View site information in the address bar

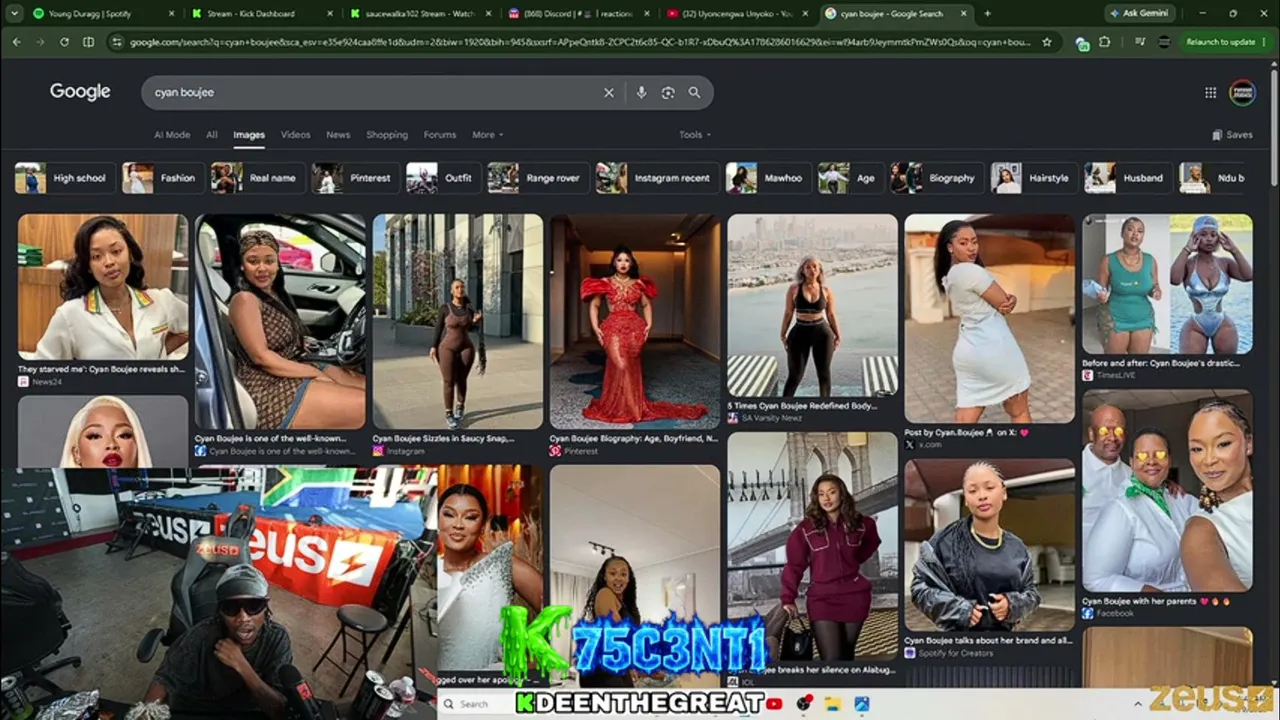[x=117, y=42]
